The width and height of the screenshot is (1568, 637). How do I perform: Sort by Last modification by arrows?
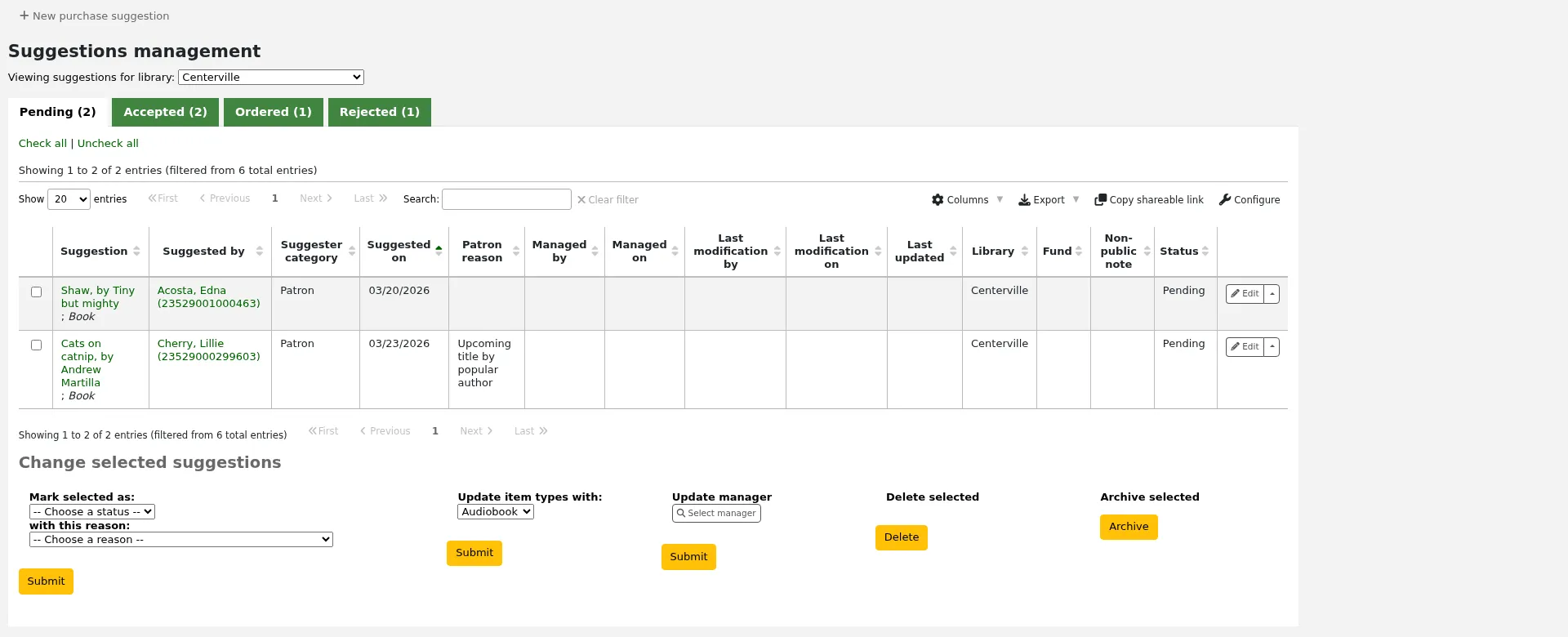point(777,252)
